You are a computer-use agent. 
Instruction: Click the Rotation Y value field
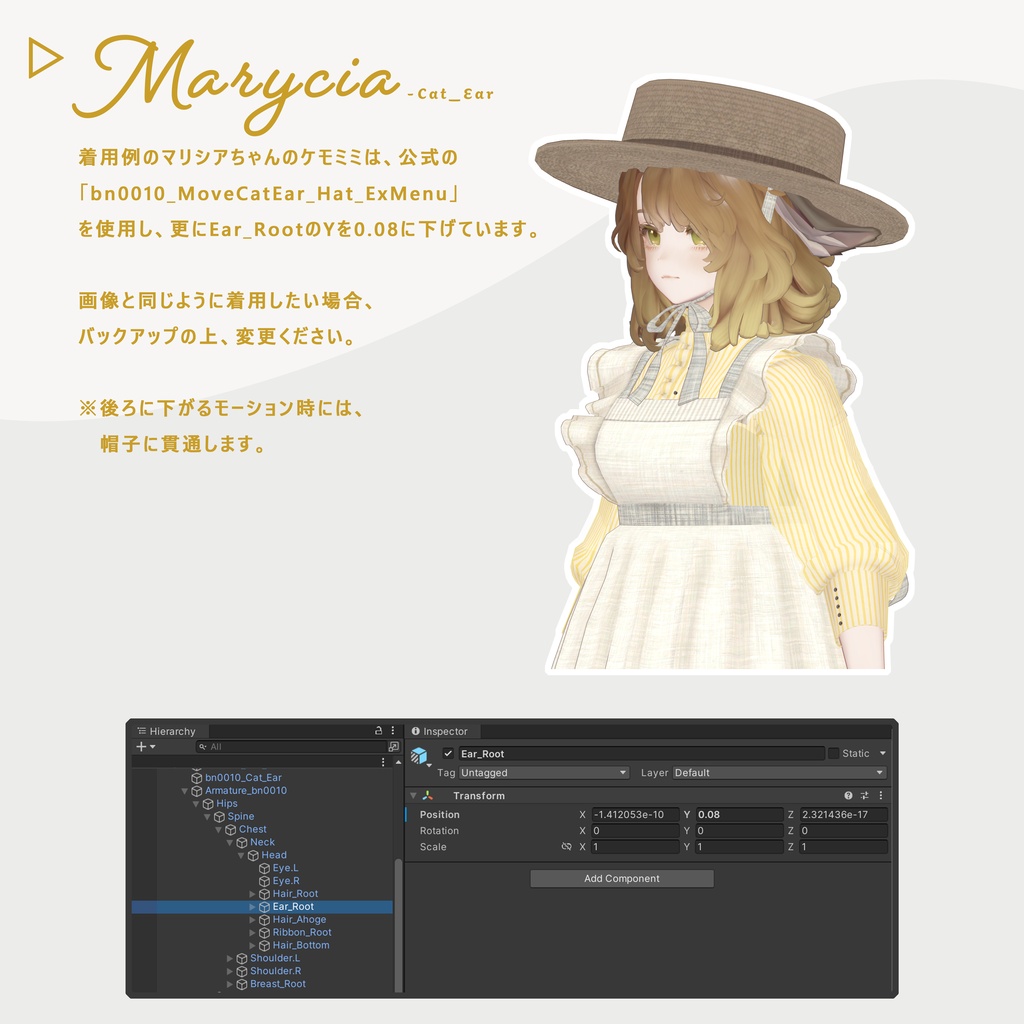coord(739,831)
